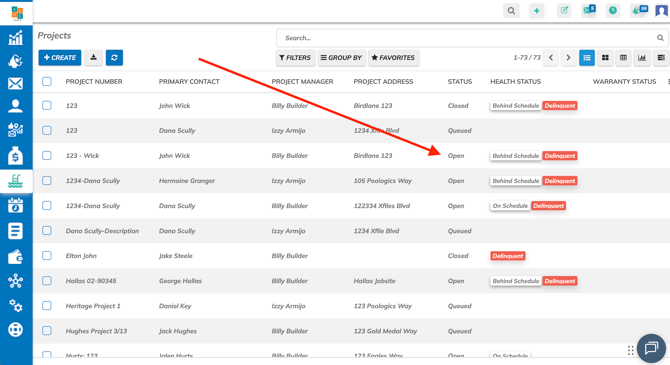Check the box for 123 - Wick row
Image resolution: width=670 pixels, height=365 pixels.
[47, 156]
